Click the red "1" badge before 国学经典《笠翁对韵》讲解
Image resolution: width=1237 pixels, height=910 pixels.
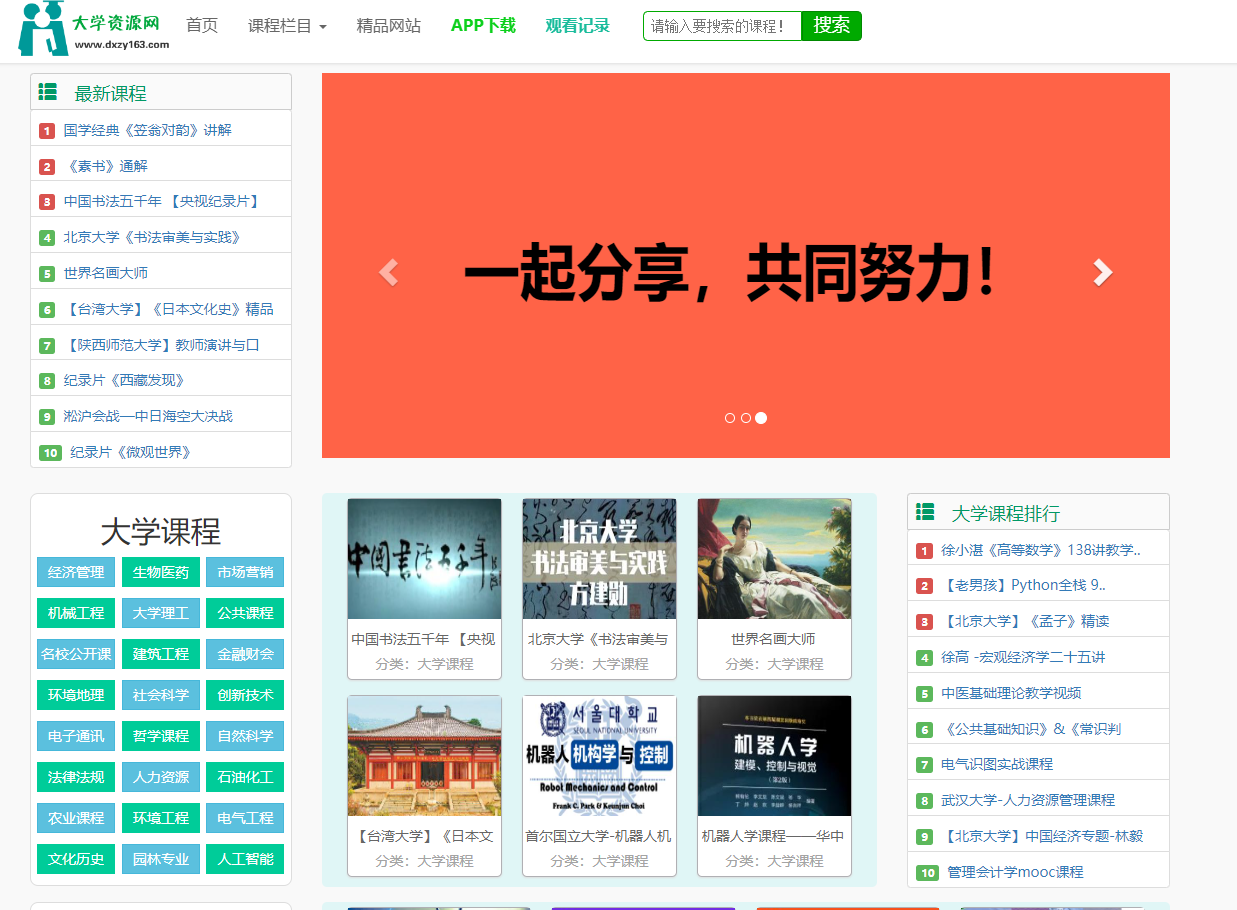tap(46, 129)
